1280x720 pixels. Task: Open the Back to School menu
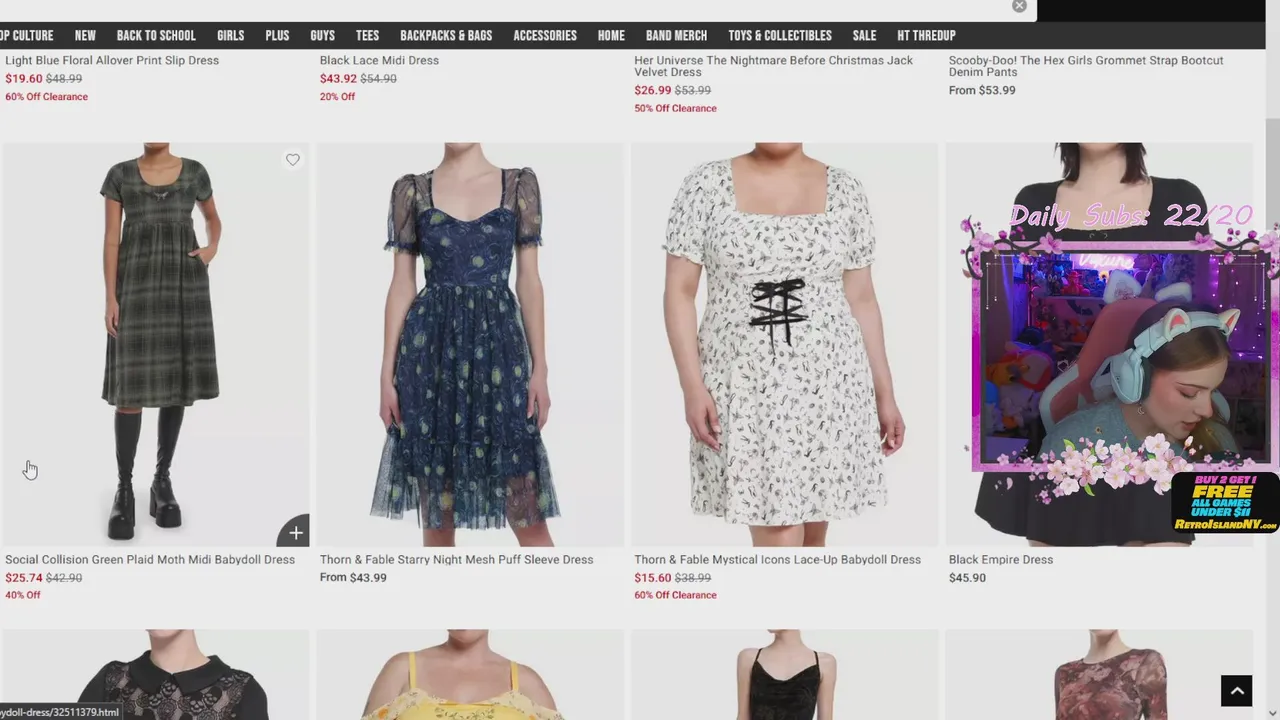pos(156,35)
